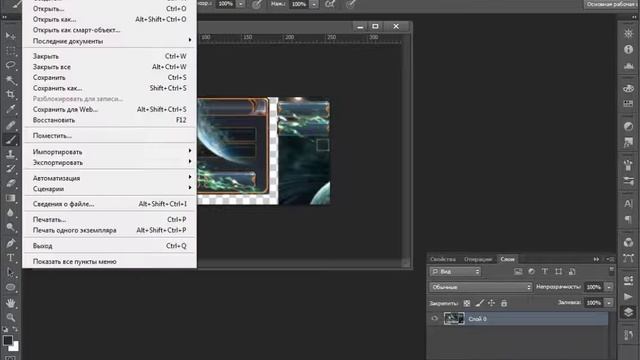The width and height of the screenshot is (640, 360).
Task: Open the Наж. 100% flow dropdown arrow
Action: pos(314,4)
